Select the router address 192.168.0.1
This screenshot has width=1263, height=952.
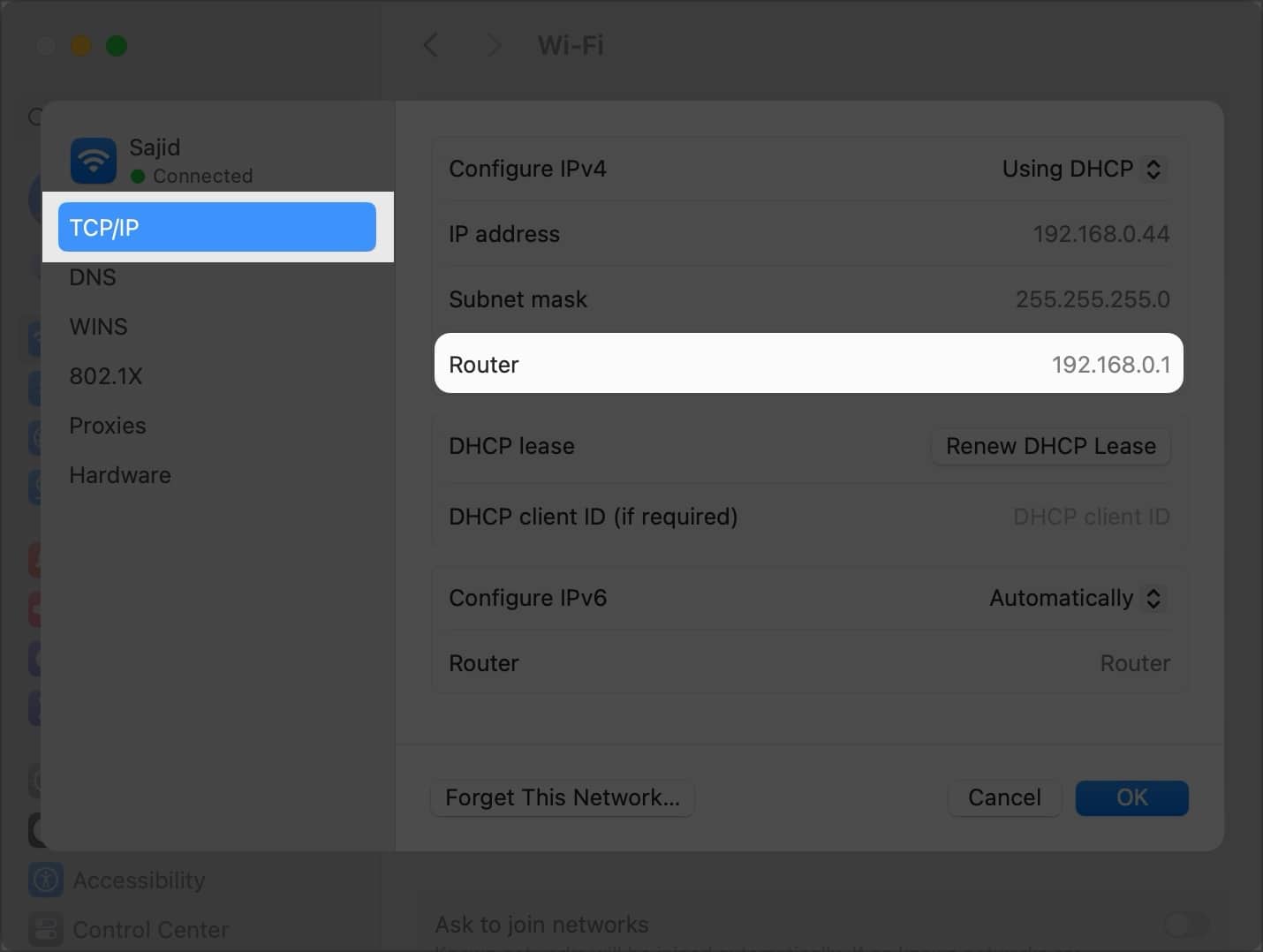pos(1110,365)
